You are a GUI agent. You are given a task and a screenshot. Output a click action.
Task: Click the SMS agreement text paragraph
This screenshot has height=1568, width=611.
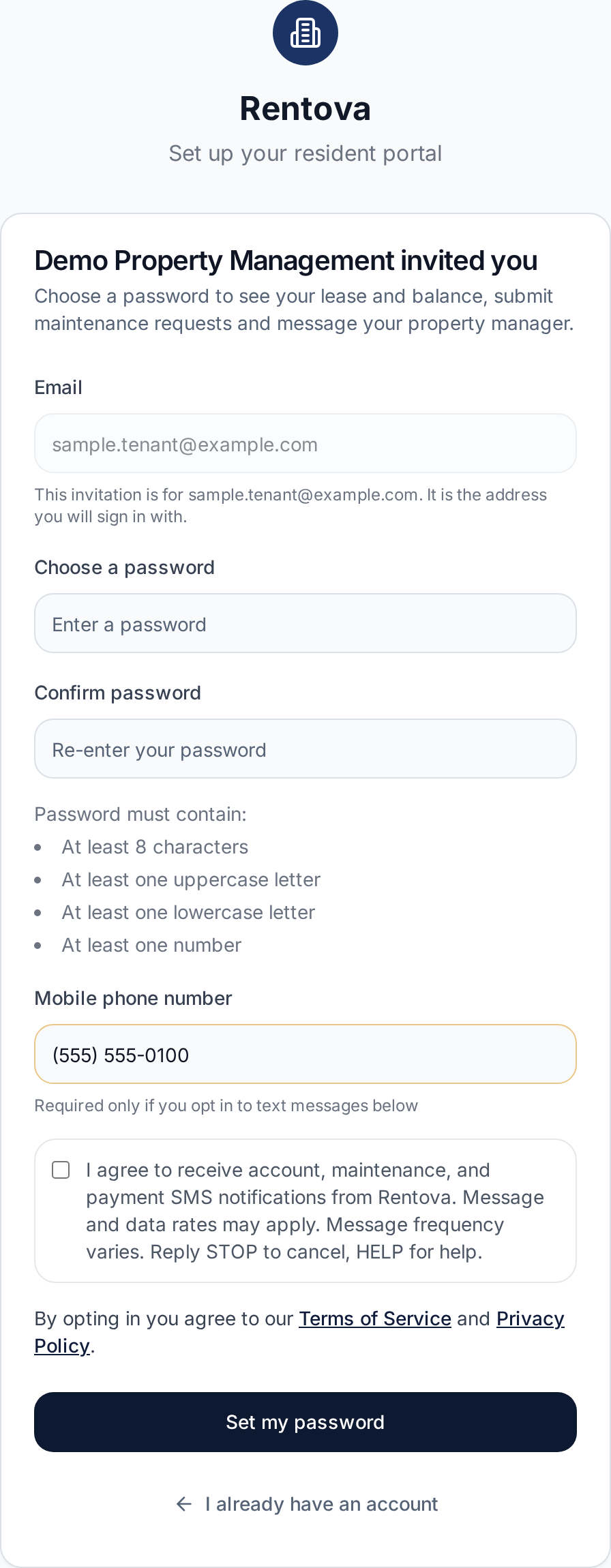point(315,1211)
